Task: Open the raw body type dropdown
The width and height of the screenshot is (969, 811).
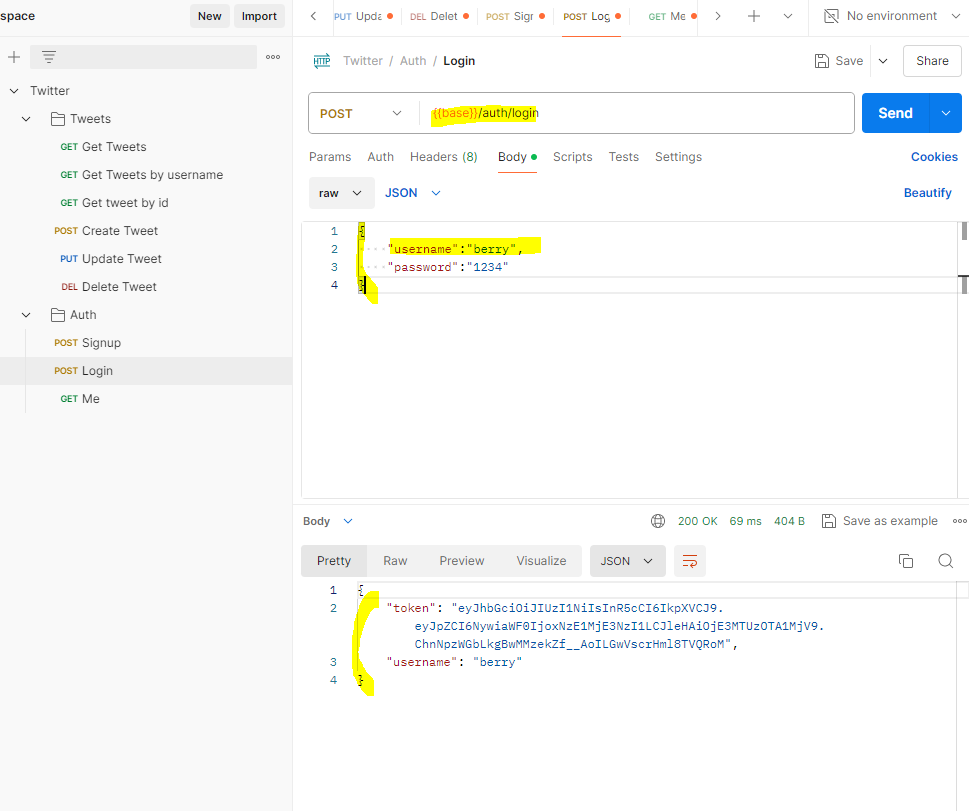Action: [x=341, y=193]
